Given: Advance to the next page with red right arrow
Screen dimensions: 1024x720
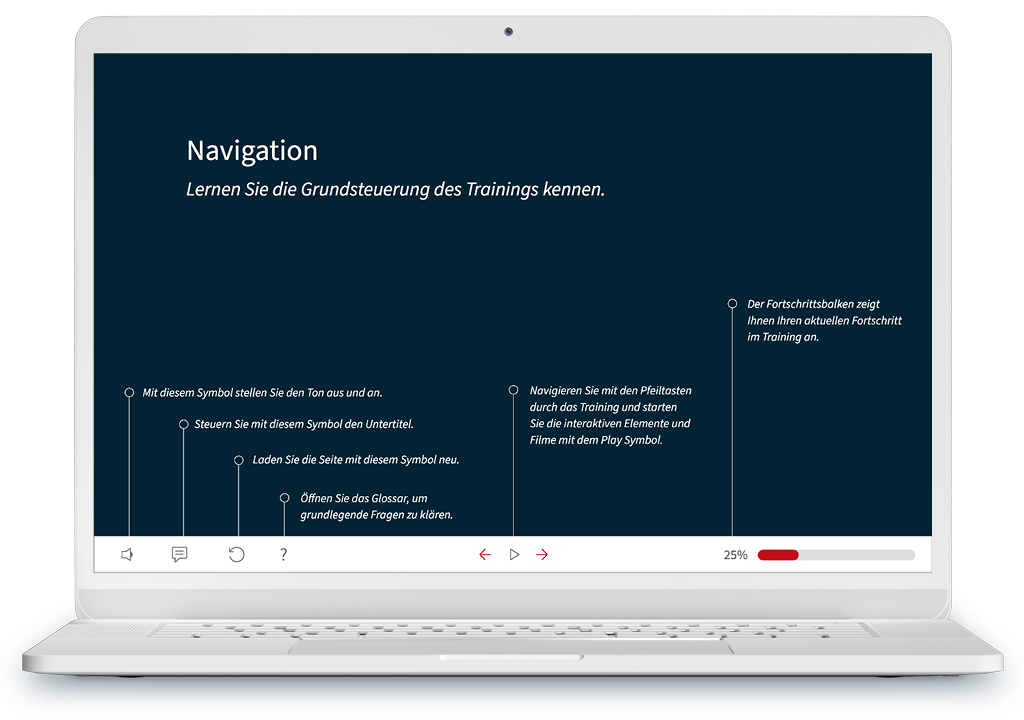Looking at the screenshot, I should (x=542, y=553).
